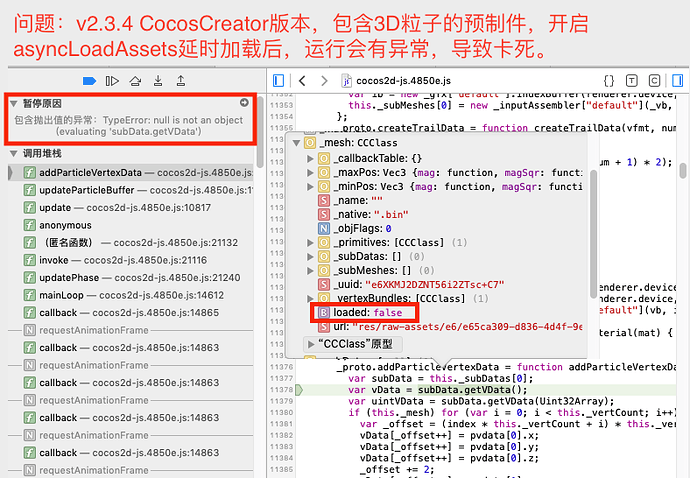Click the loaded boolean property icon
The width and height of the screenshot is (690, 478).
324,313
